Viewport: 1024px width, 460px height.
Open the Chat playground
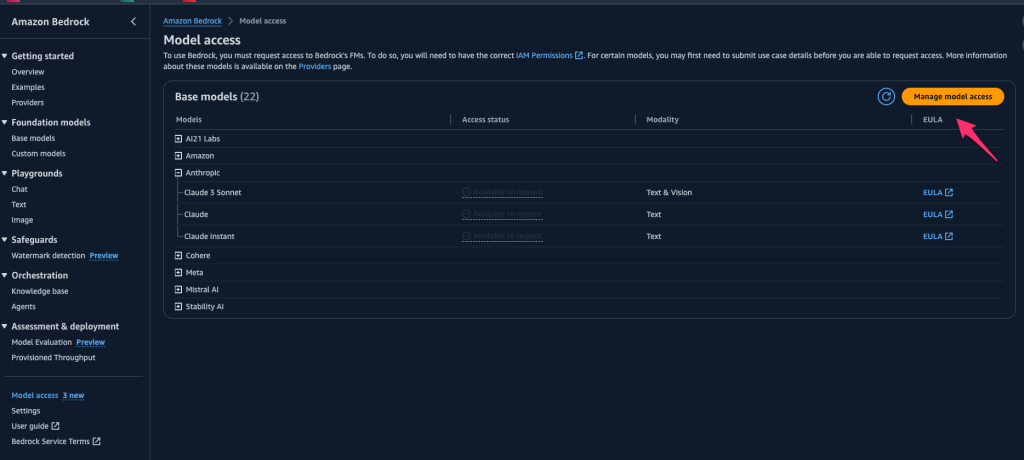20,189
